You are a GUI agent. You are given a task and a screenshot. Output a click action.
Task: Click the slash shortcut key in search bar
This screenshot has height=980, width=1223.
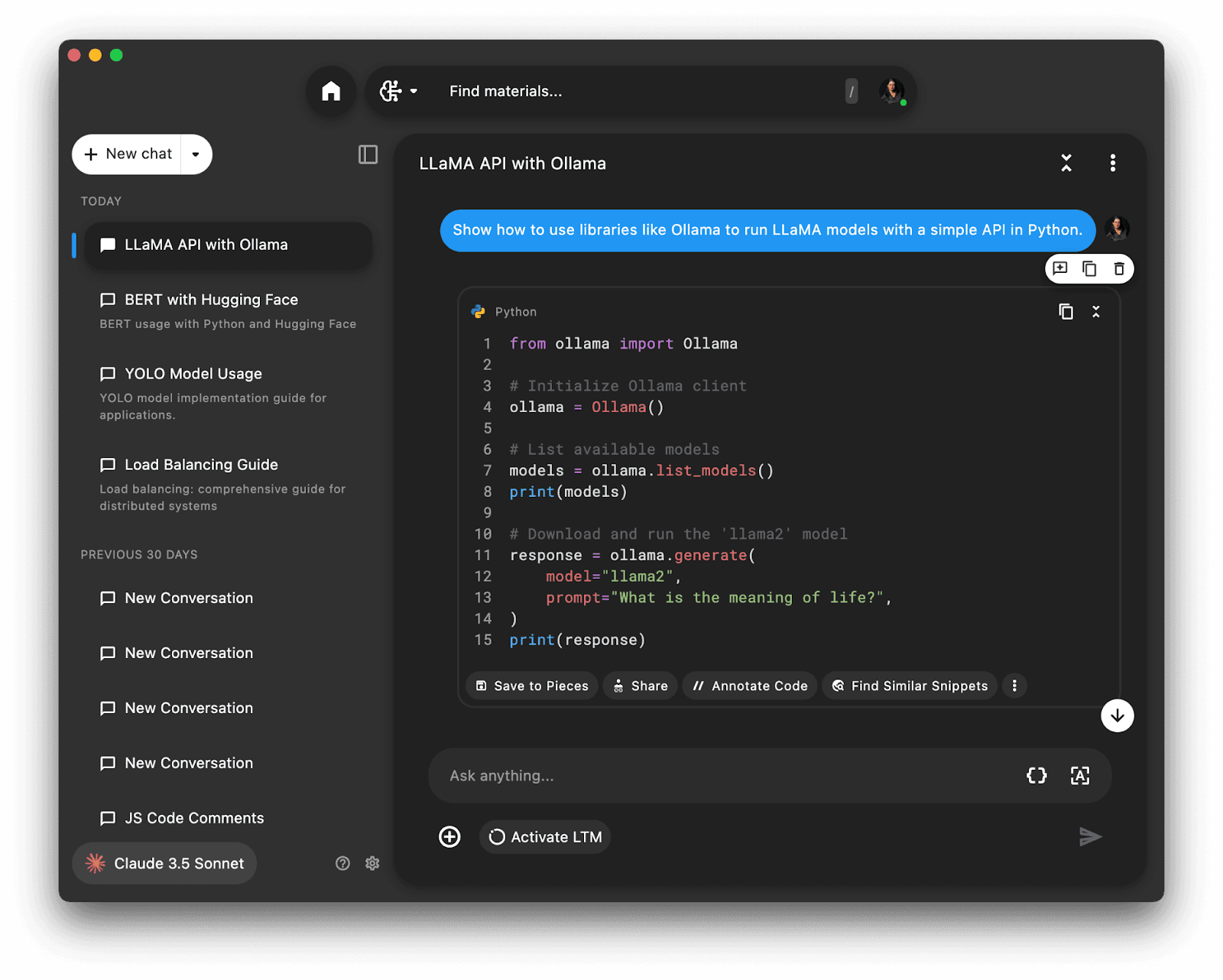tap(852, 92)
